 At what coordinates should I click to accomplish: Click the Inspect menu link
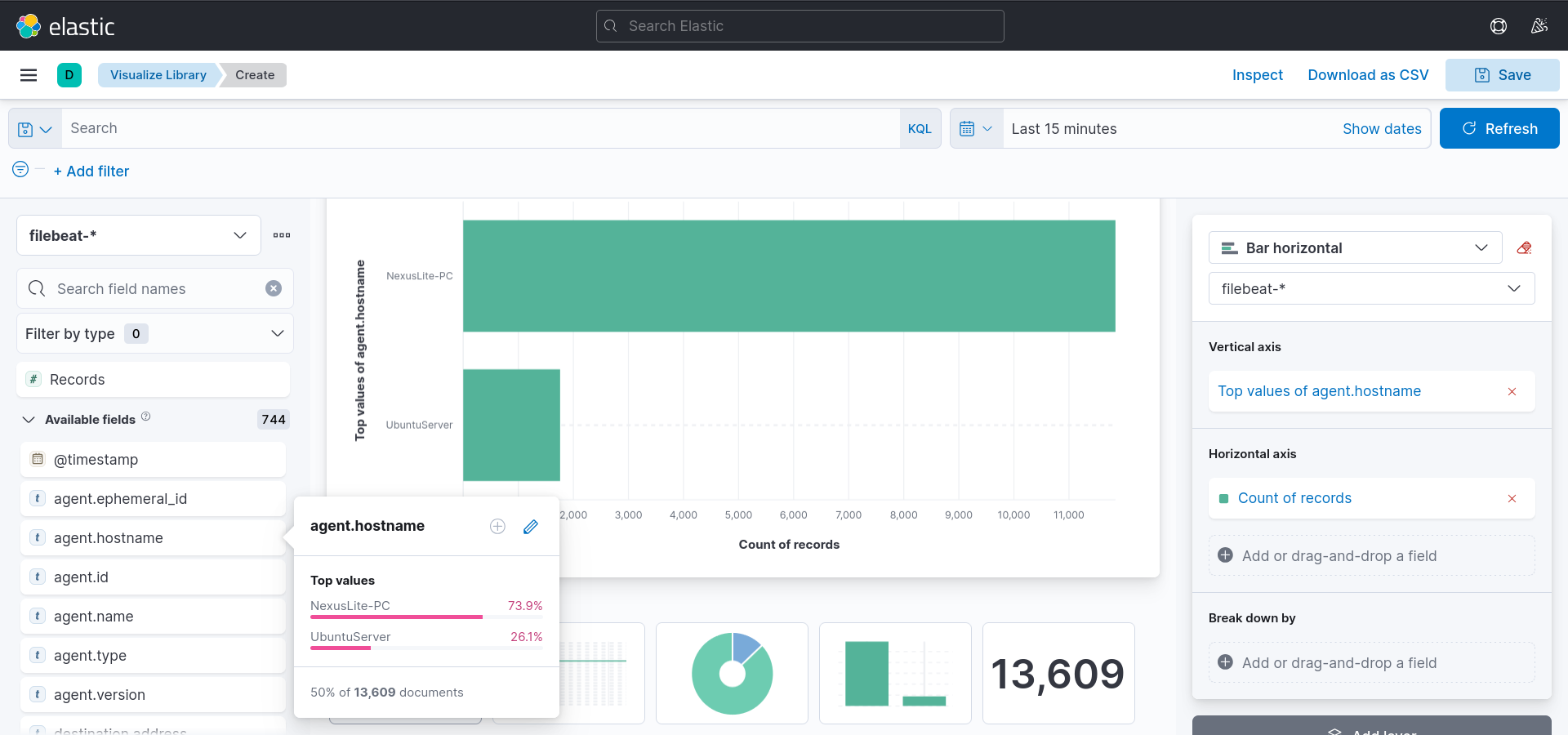tap(1257, 75)
